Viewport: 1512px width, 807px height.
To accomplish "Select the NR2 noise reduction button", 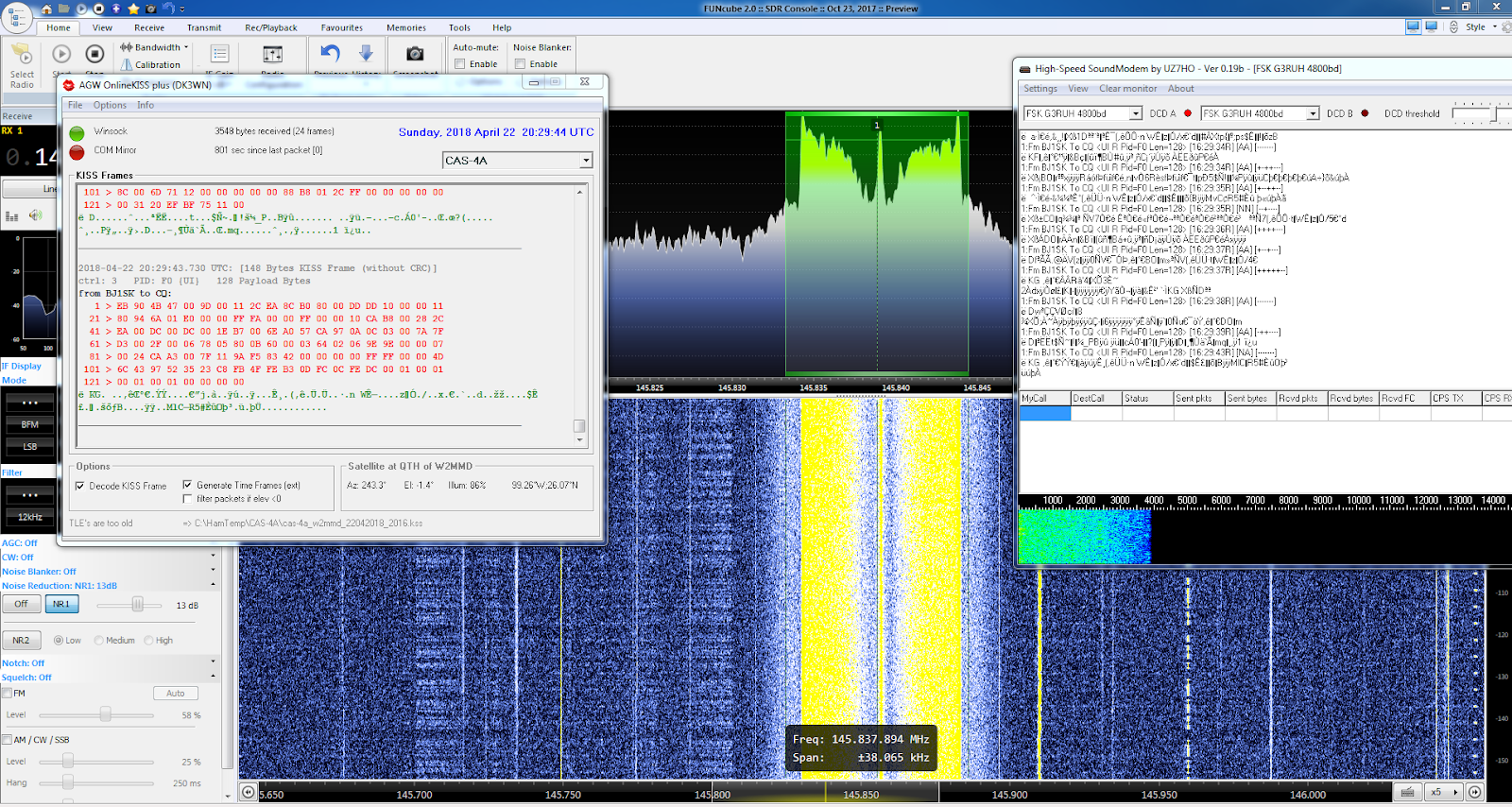I will pos(21,641).
